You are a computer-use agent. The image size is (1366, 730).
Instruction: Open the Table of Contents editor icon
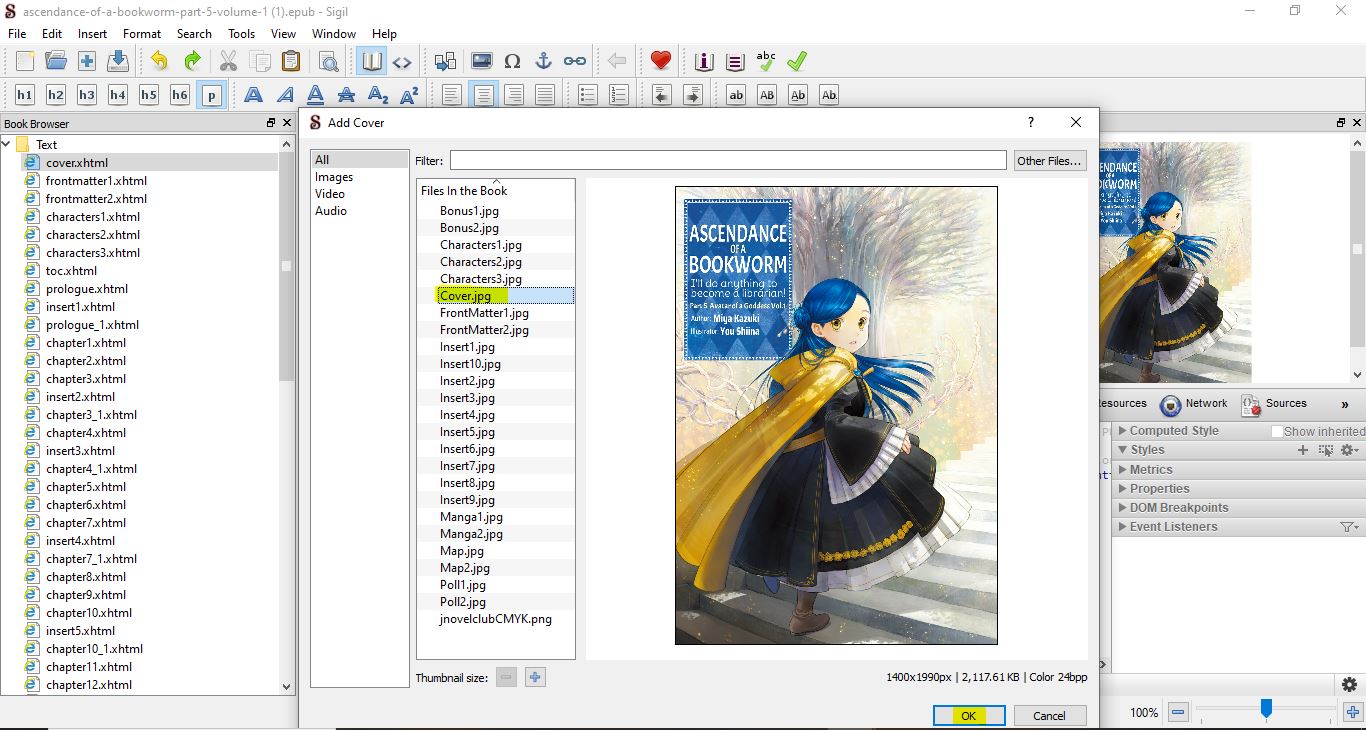(735, 61)
